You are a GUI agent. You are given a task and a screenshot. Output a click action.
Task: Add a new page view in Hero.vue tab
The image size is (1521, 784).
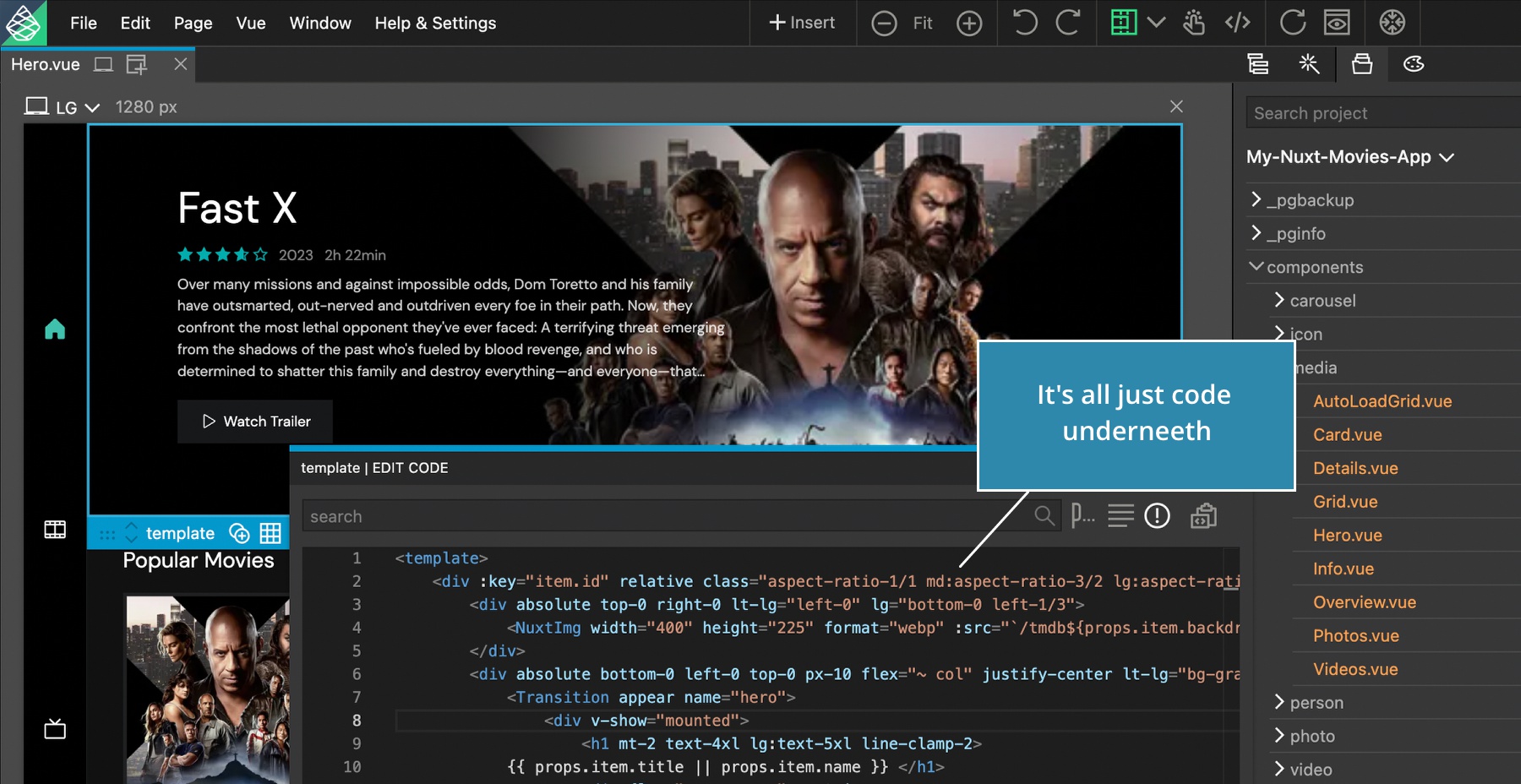coord(136,64)
